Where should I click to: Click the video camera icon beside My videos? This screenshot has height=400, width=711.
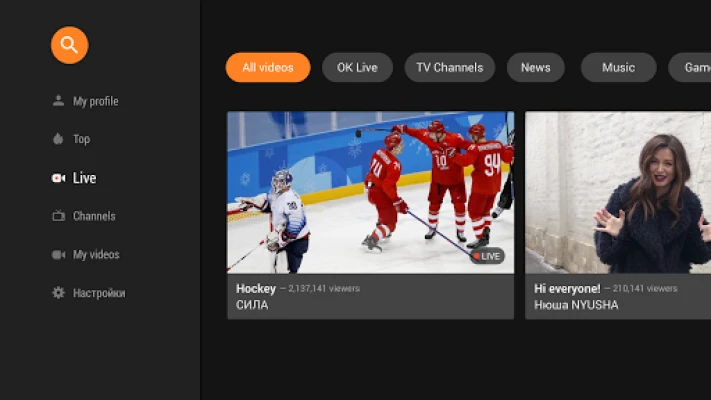(x=58, y=255)
